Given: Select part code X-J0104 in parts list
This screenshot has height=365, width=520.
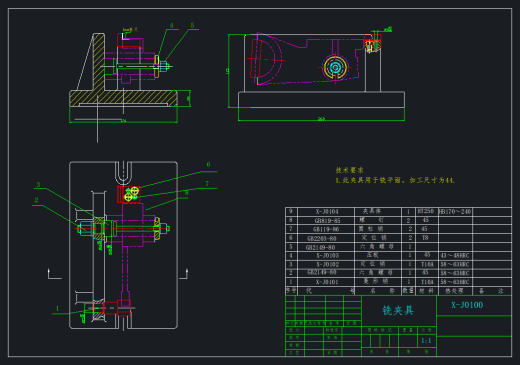Looking at the screenshot, I should coord(327,211).
